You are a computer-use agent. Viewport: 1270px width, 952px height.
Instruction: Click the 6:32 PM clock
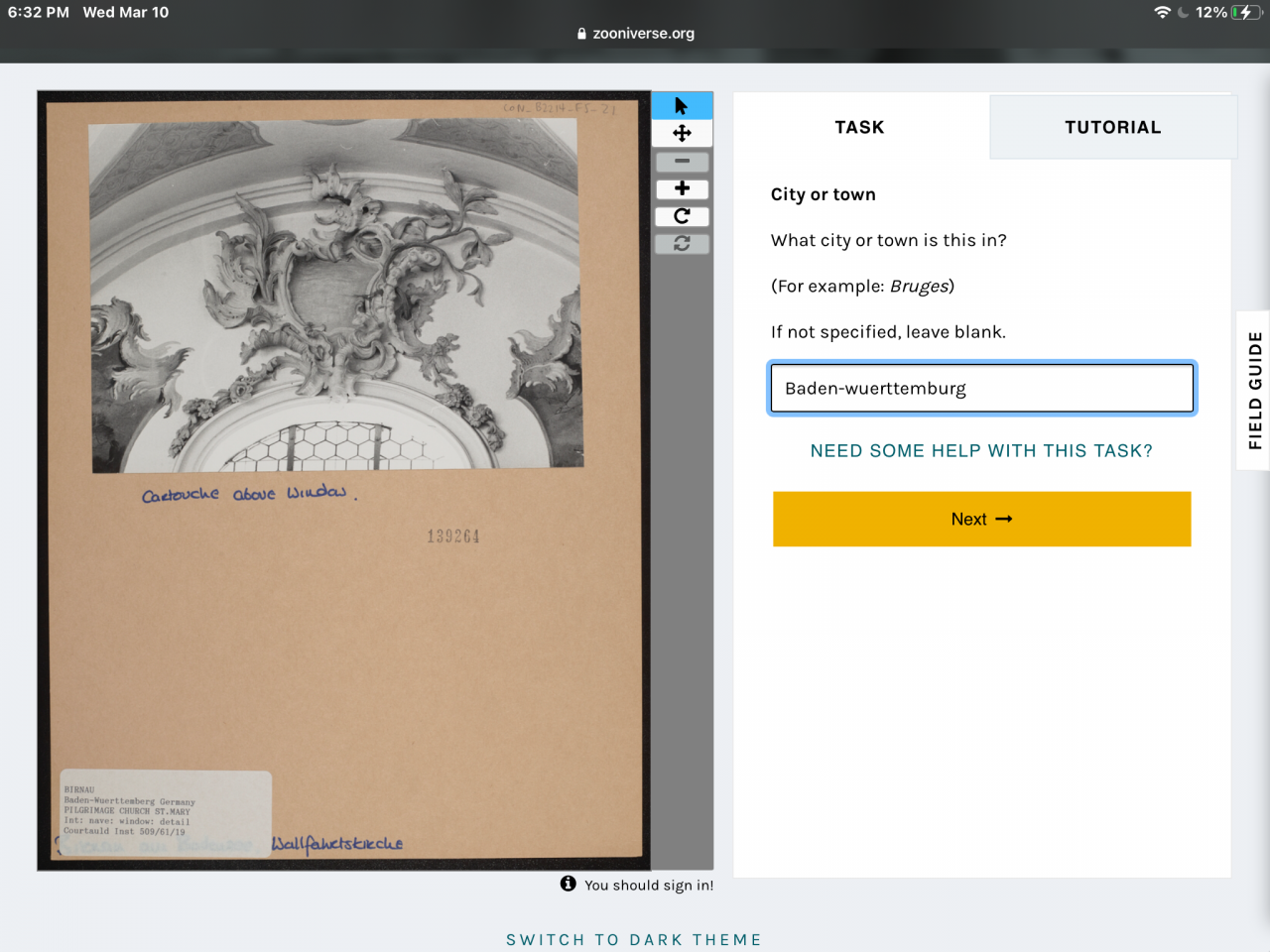pyautogui.click(x=39, y=12)
